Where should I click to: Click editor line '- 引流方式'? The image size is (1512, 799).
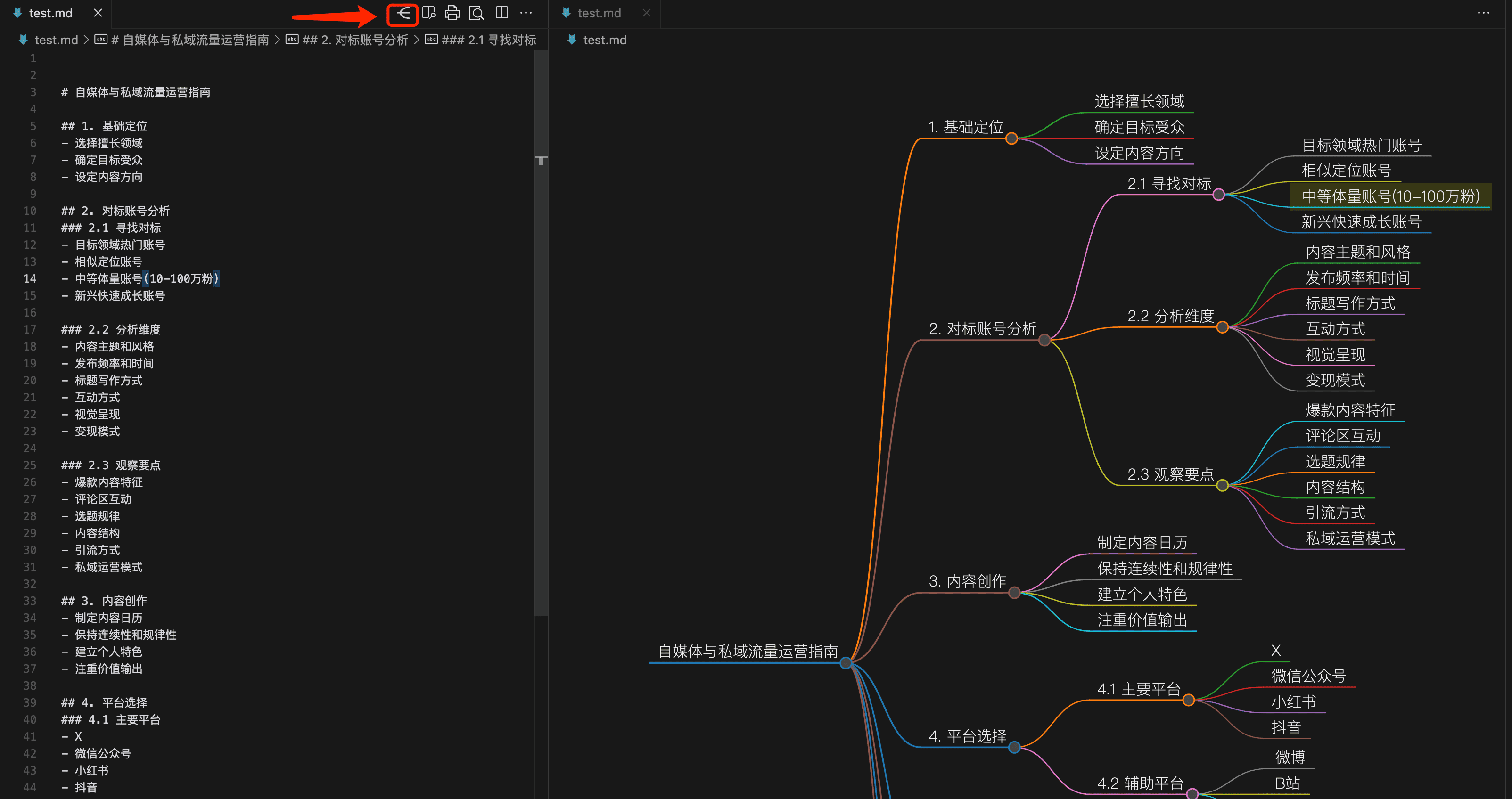90,550
